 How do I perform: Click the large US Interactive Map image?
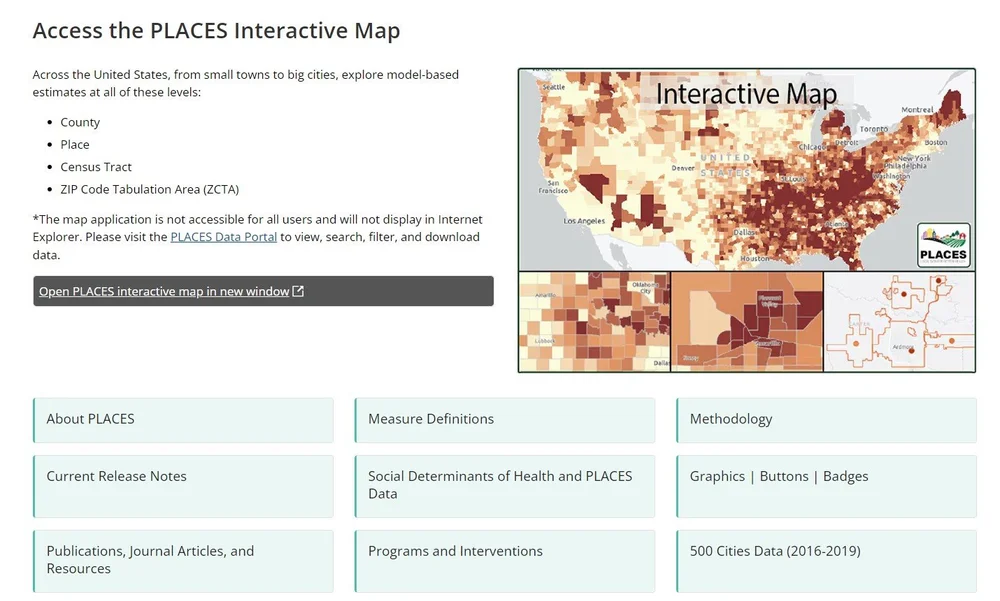746,170
